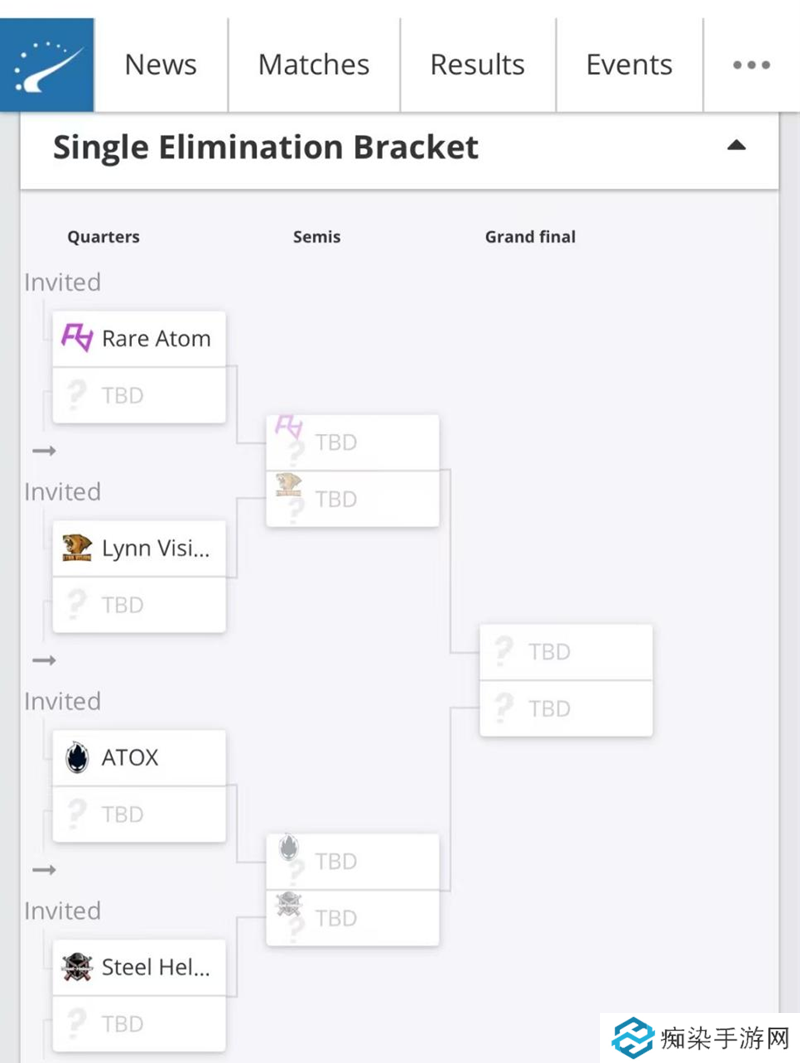Collapse the Single Elimination Bracket section
This screenshot has width=800, height=1063.
coord(736,146)
